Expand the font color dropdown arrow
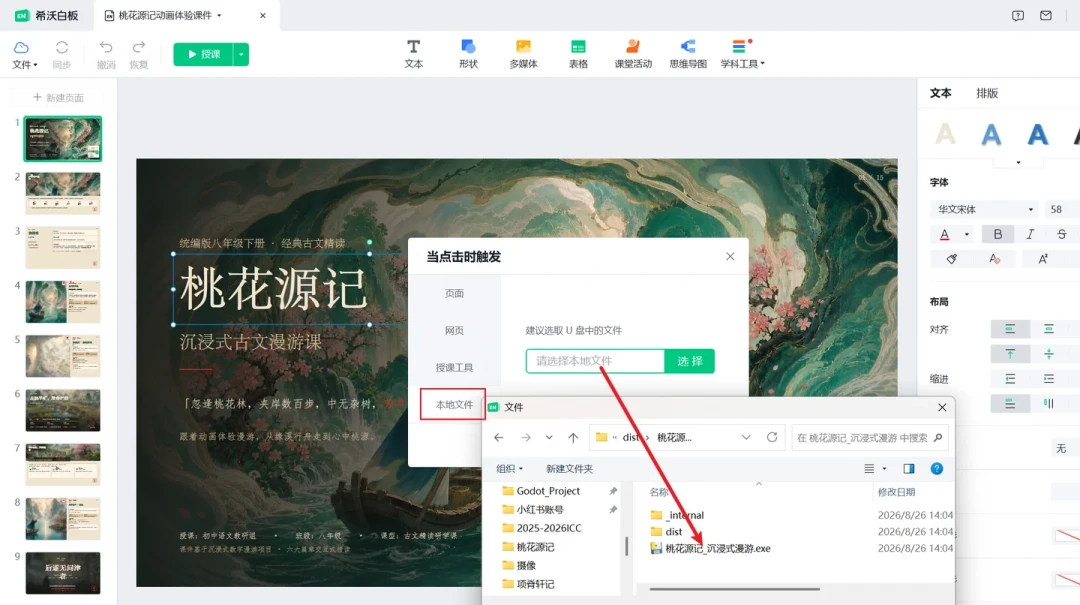Image resolution: width=1080 pixels, height=605 pixels. (966, 234)
